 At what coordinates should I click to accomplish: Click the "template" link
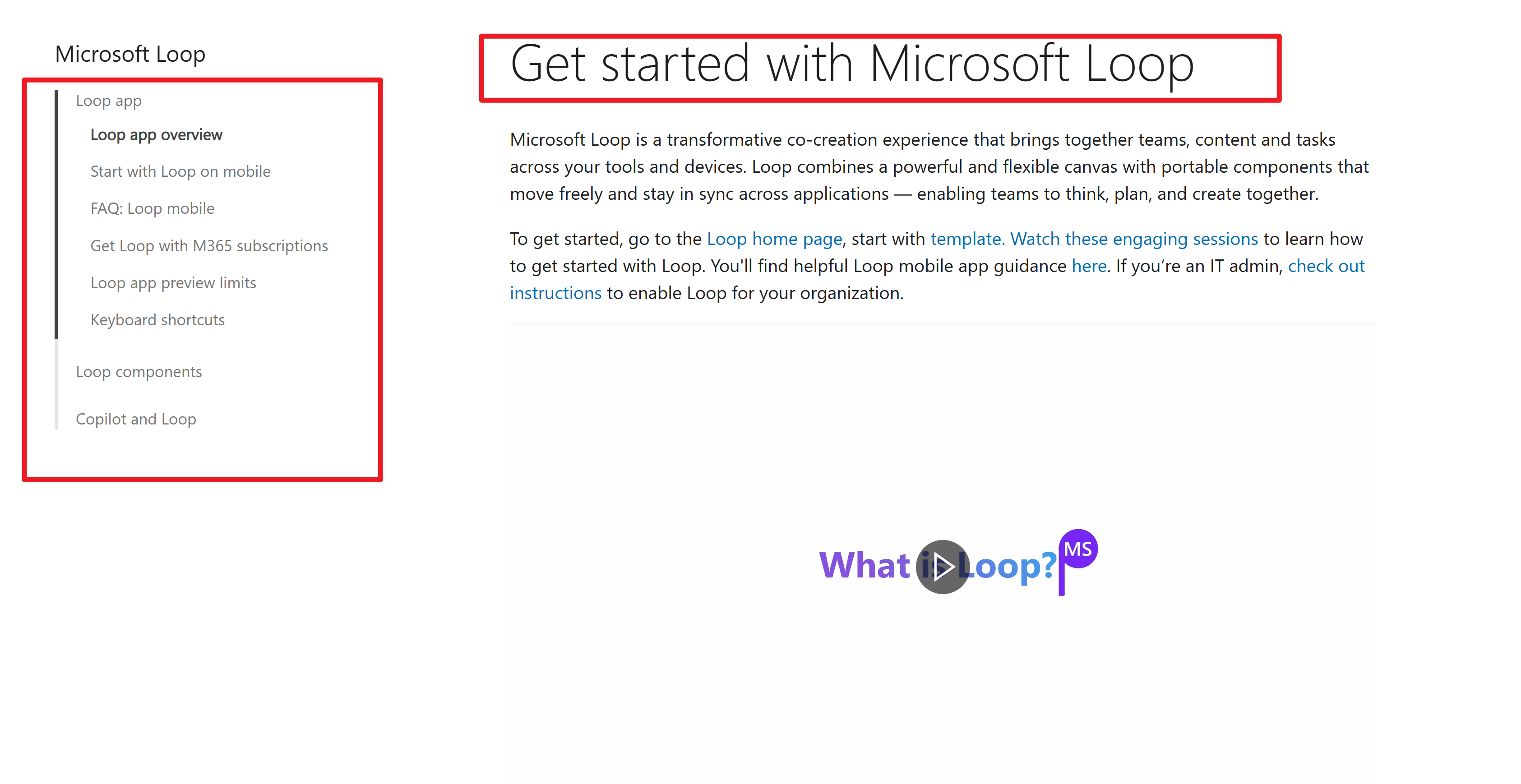[x=965, y=239]
